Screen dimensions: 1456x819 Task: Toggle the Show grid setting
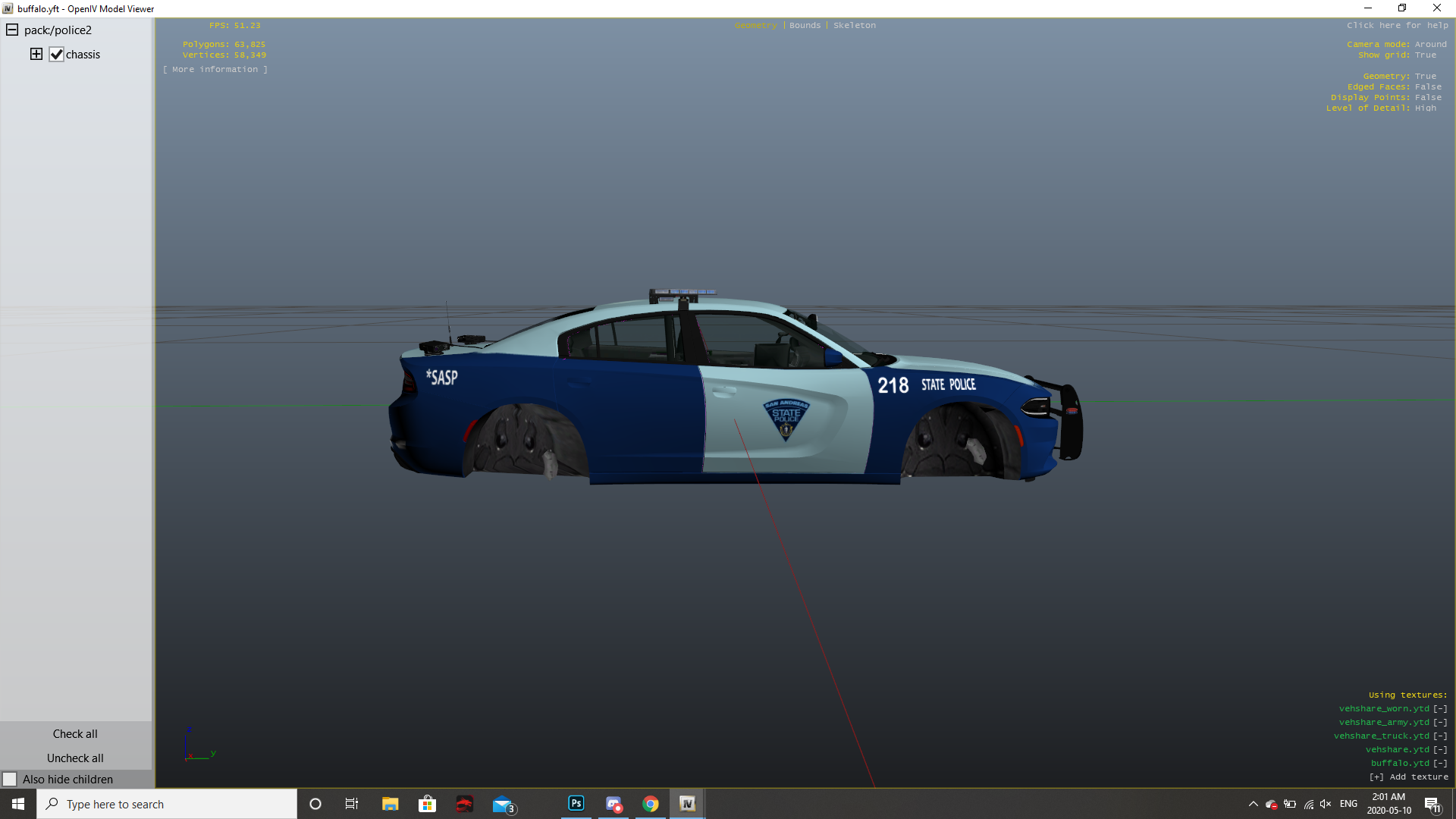pyautogui.click(x=1425, y=55)
